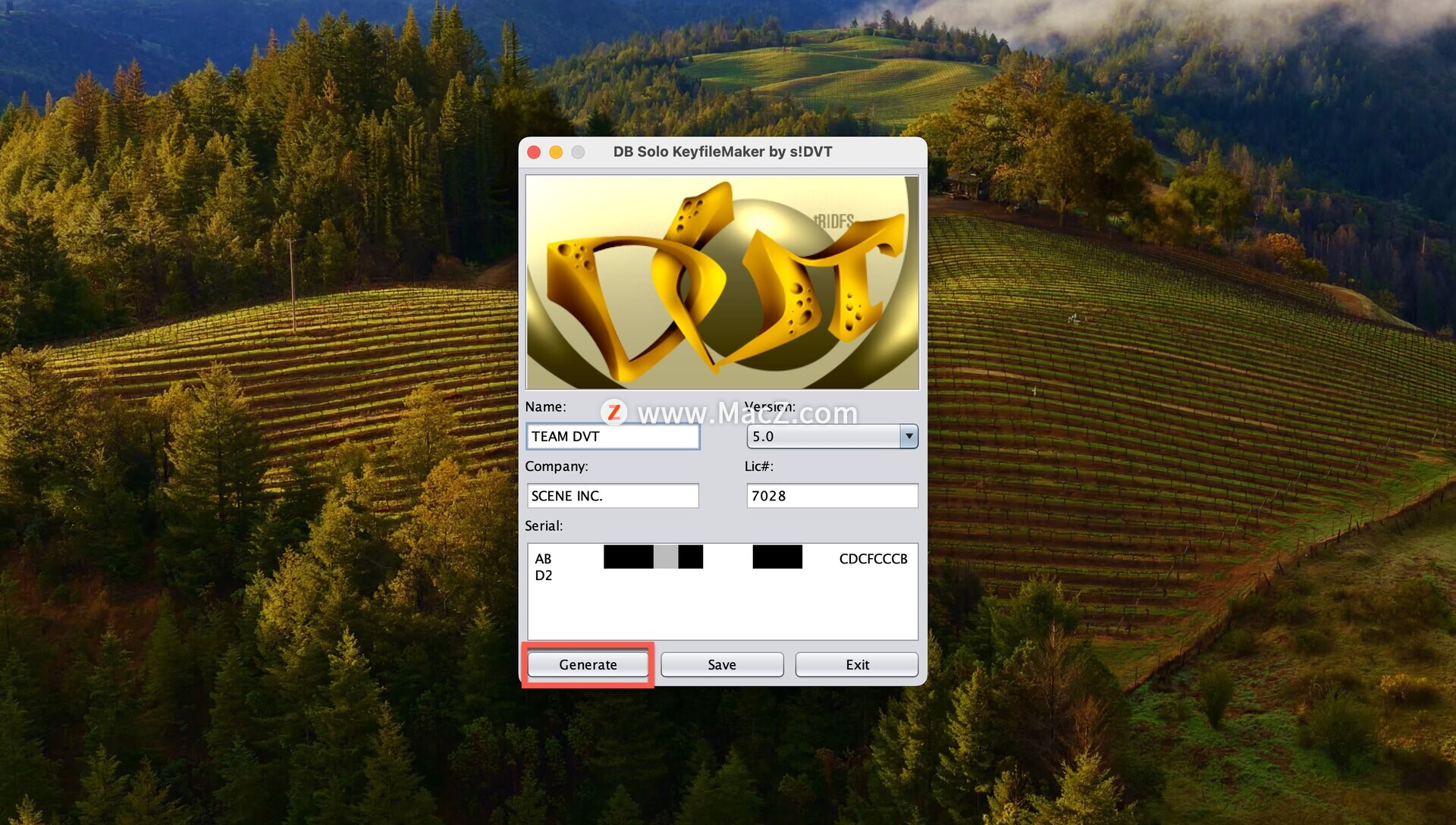Click the Save button

point(722,665)
